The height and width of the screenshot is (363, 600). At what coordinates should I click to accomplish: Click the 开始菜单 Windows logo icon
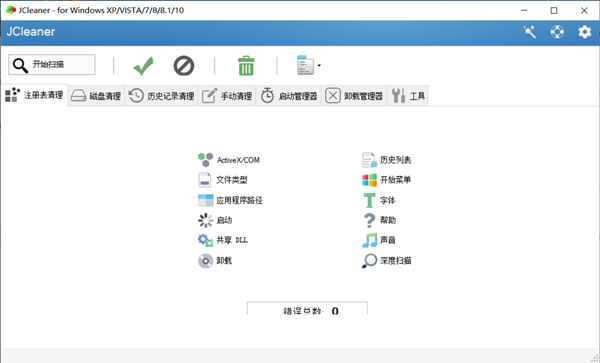370,180
